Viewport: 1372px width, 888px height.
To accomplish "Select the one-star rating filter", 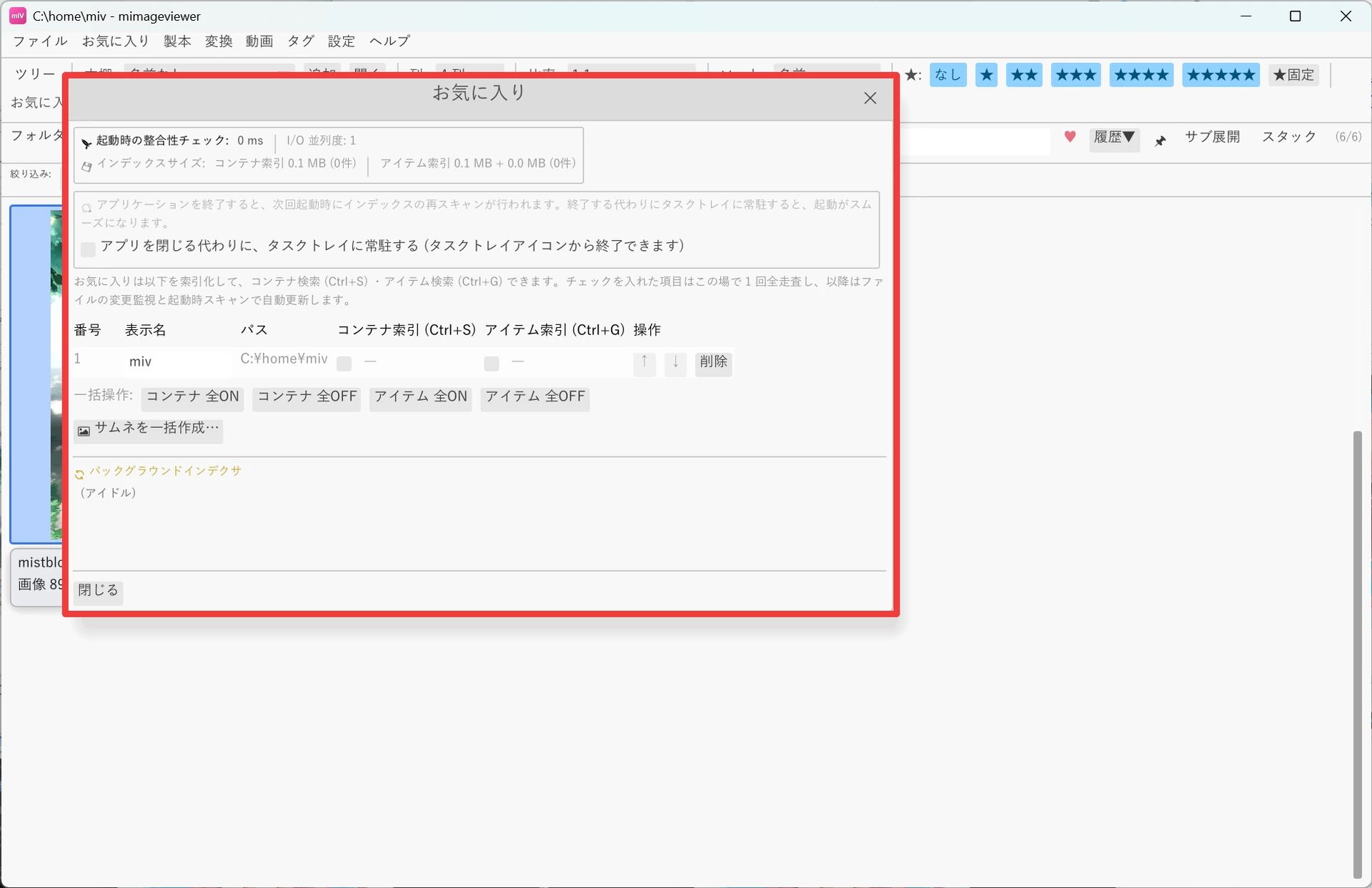I will click(986, 75).
